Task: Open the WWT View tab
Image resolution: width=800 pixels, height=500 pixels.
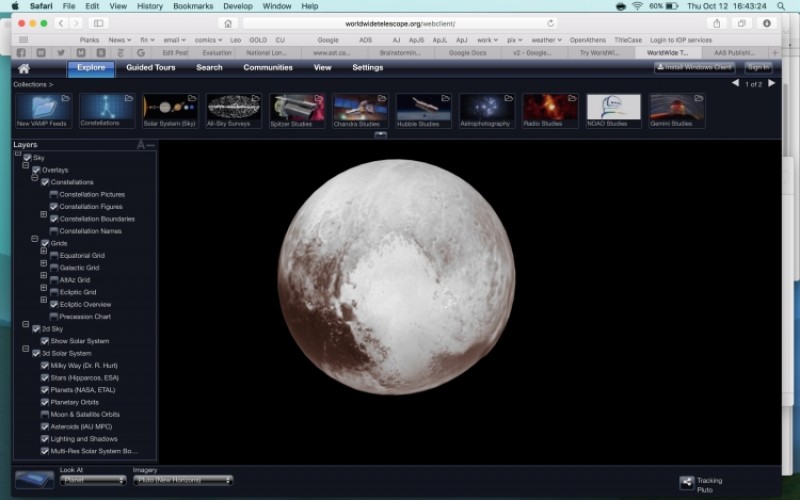Action: pyautogui.click(x=322, y=67)
